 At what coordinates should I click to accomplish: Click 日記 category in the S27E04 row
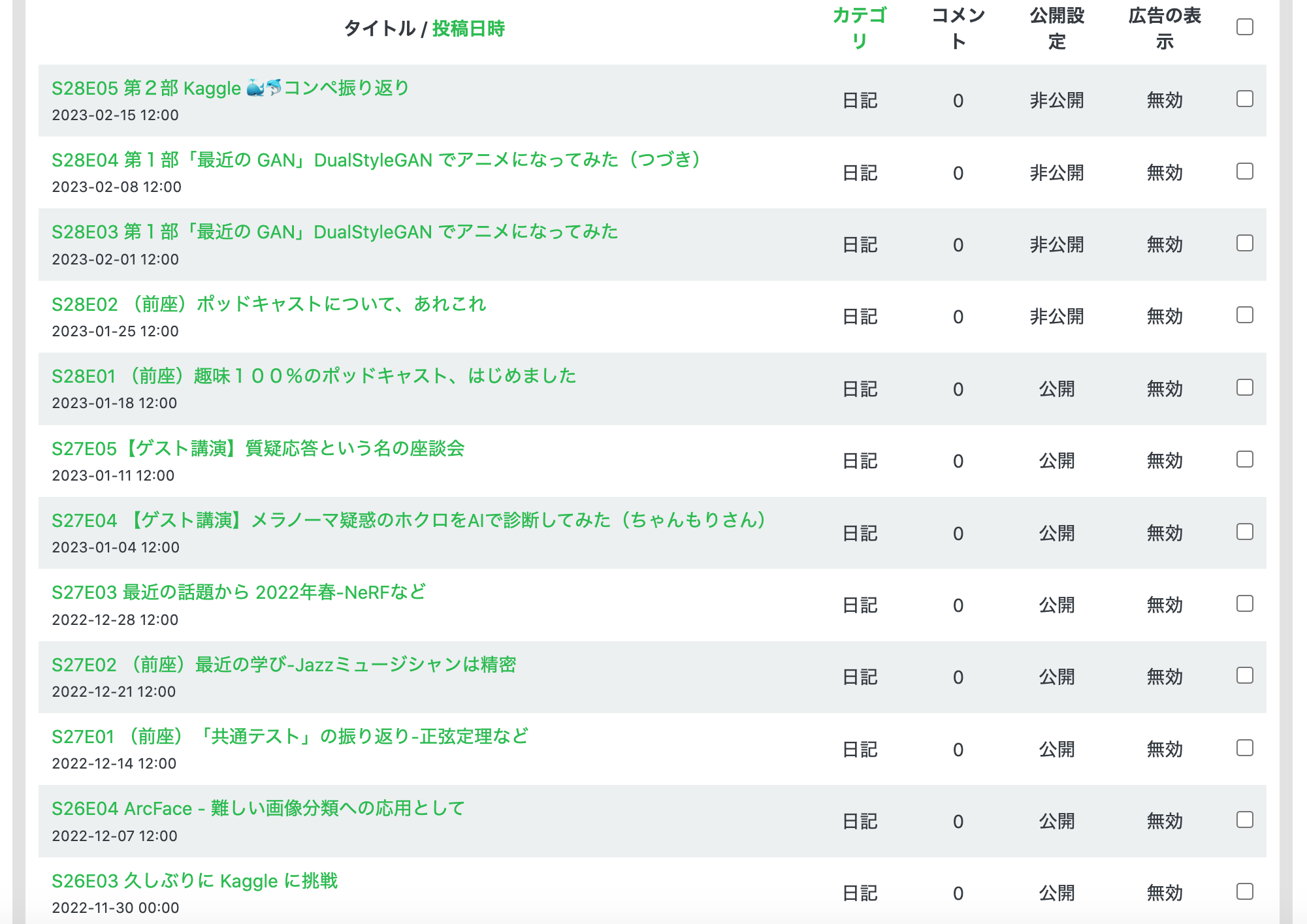click(860, 534)
